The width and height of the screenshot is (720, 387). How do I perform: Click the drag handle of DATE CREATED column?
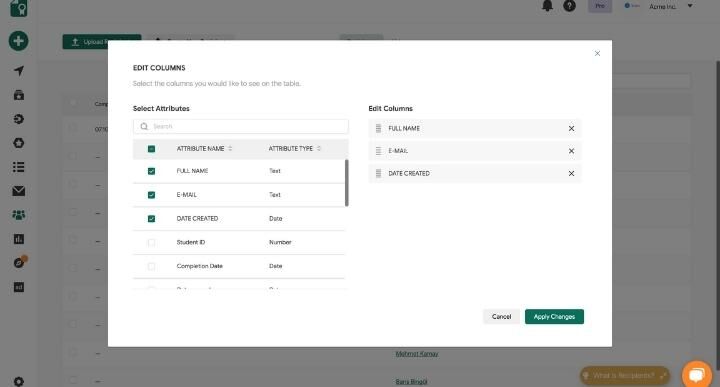pos(378,174)
